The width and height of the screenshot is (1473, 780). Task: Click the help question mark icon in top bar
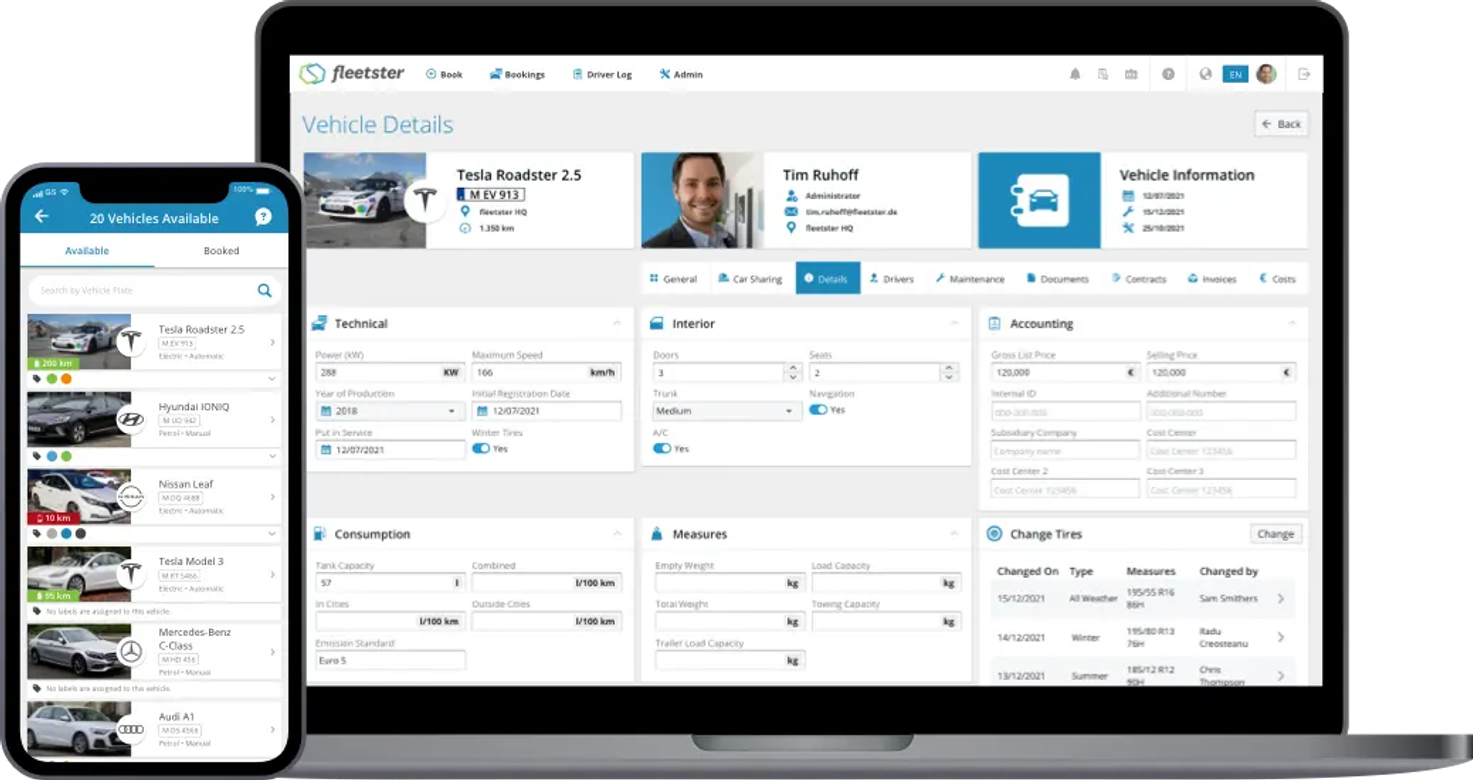coord(1168,74)
